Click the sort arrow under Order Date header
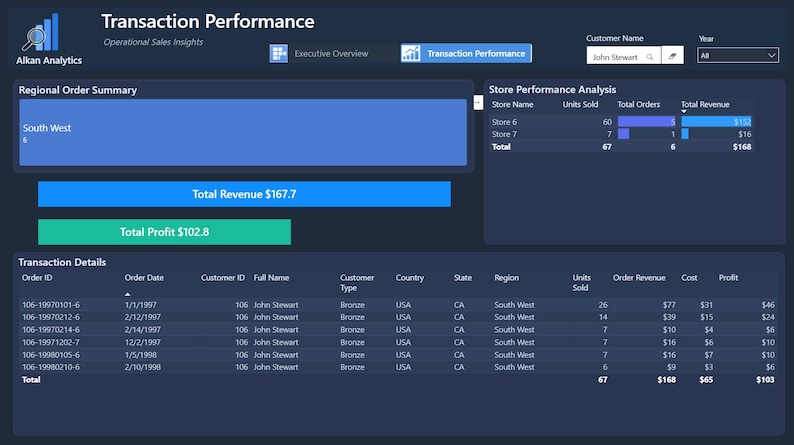The height and width of the screenshot is (445, 794). pos(128,294)
